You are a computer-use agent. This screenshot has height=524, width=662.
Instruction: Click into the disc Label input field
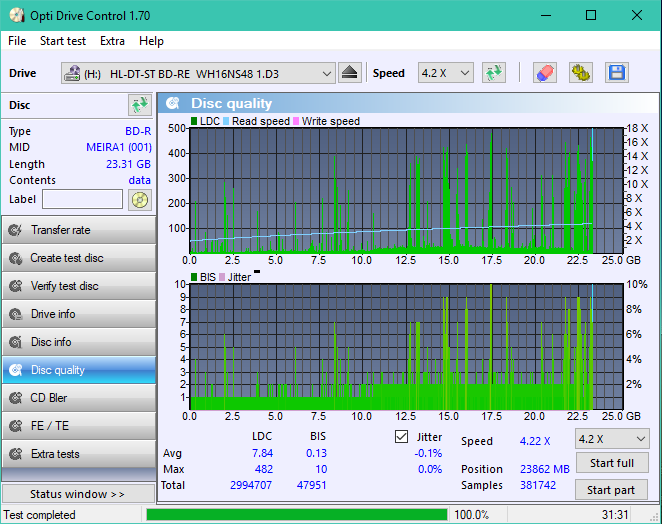[x=82, y=199]
